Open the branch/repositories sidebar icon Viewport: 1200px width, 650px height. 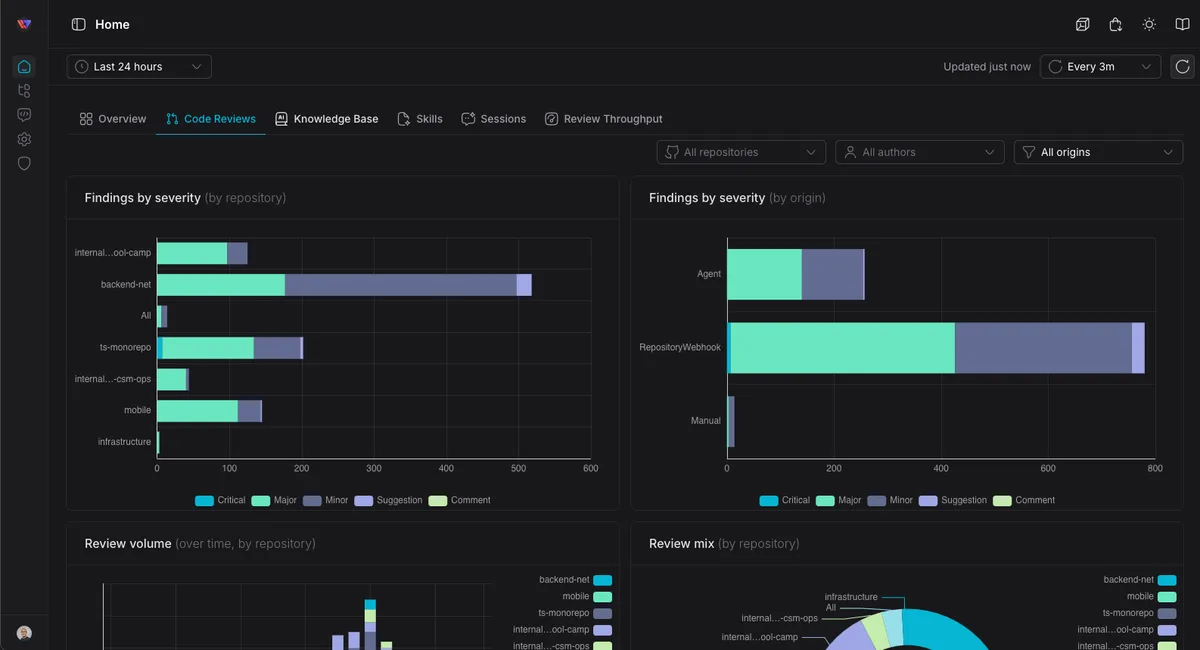[24, 91]
